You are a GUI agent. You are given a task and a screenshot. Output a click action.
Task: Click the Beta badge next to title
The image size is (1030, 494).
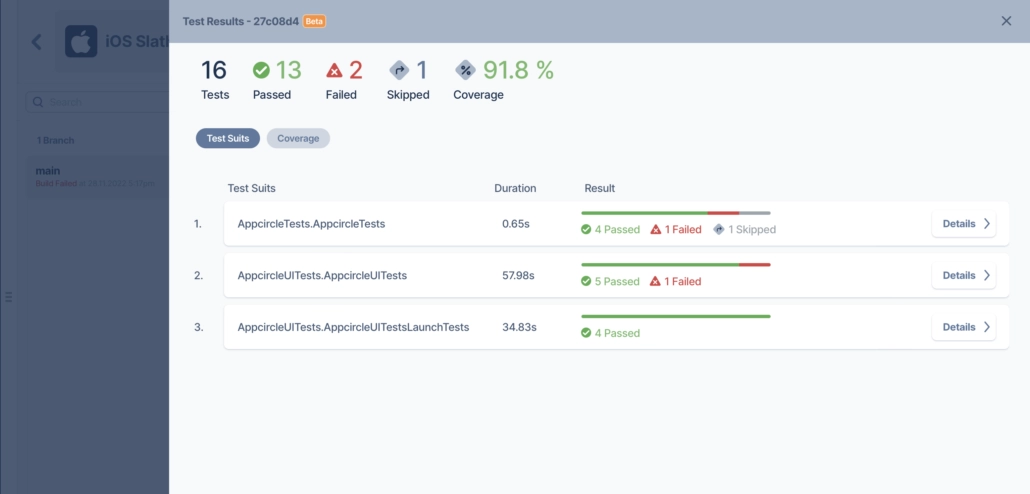[315, 21]
